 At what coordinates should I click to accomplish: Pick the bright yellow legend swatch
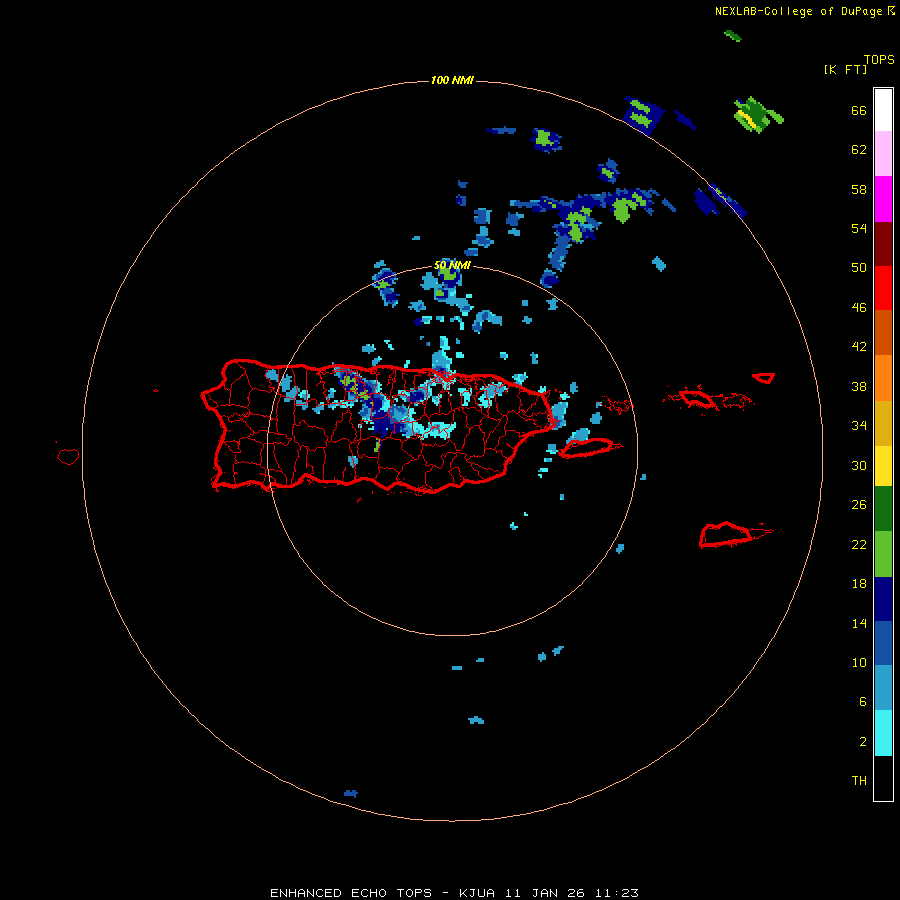click(x=883, y=465)
